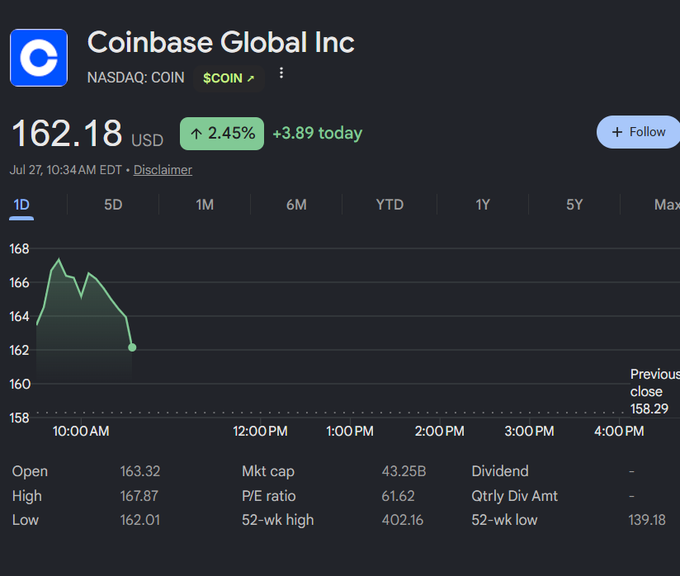This screenshot has height=576, width=680.
Task: View the YTD chart range
Action: tap(390, 205)
